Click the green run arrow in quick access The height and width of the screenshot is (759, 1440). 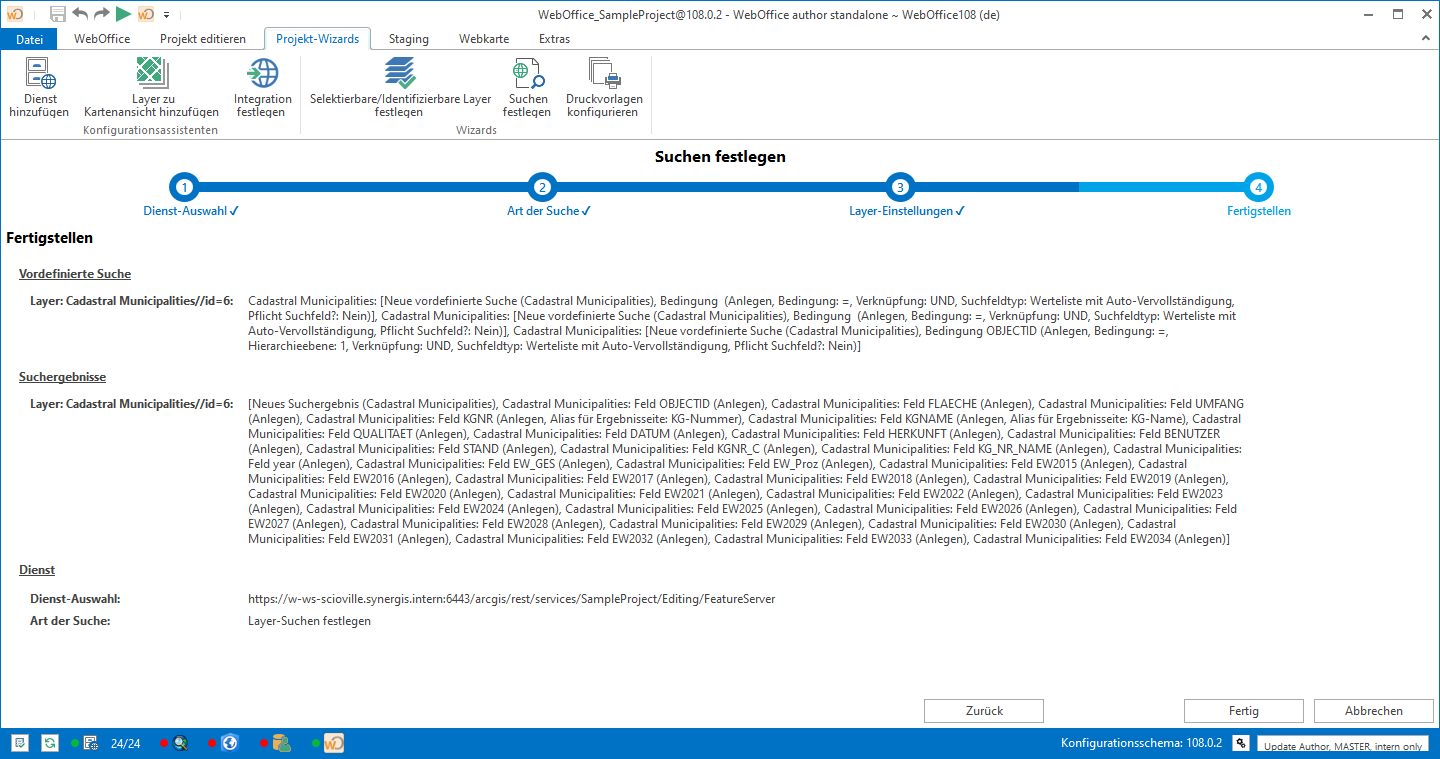point(123,14)
